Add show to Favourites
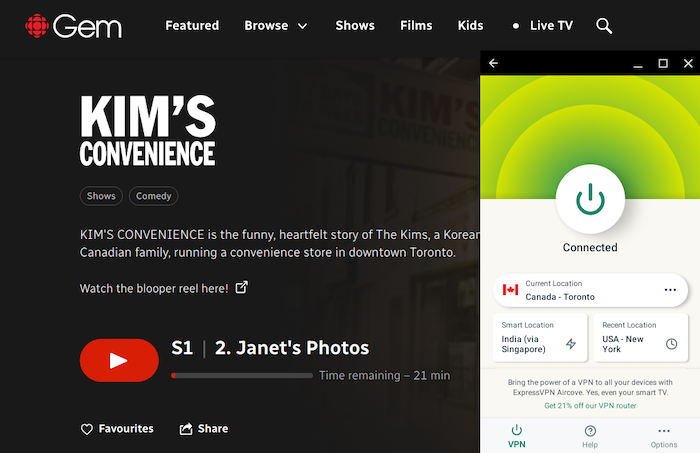This screenshot has width=700, height=453. click(117, 429)
